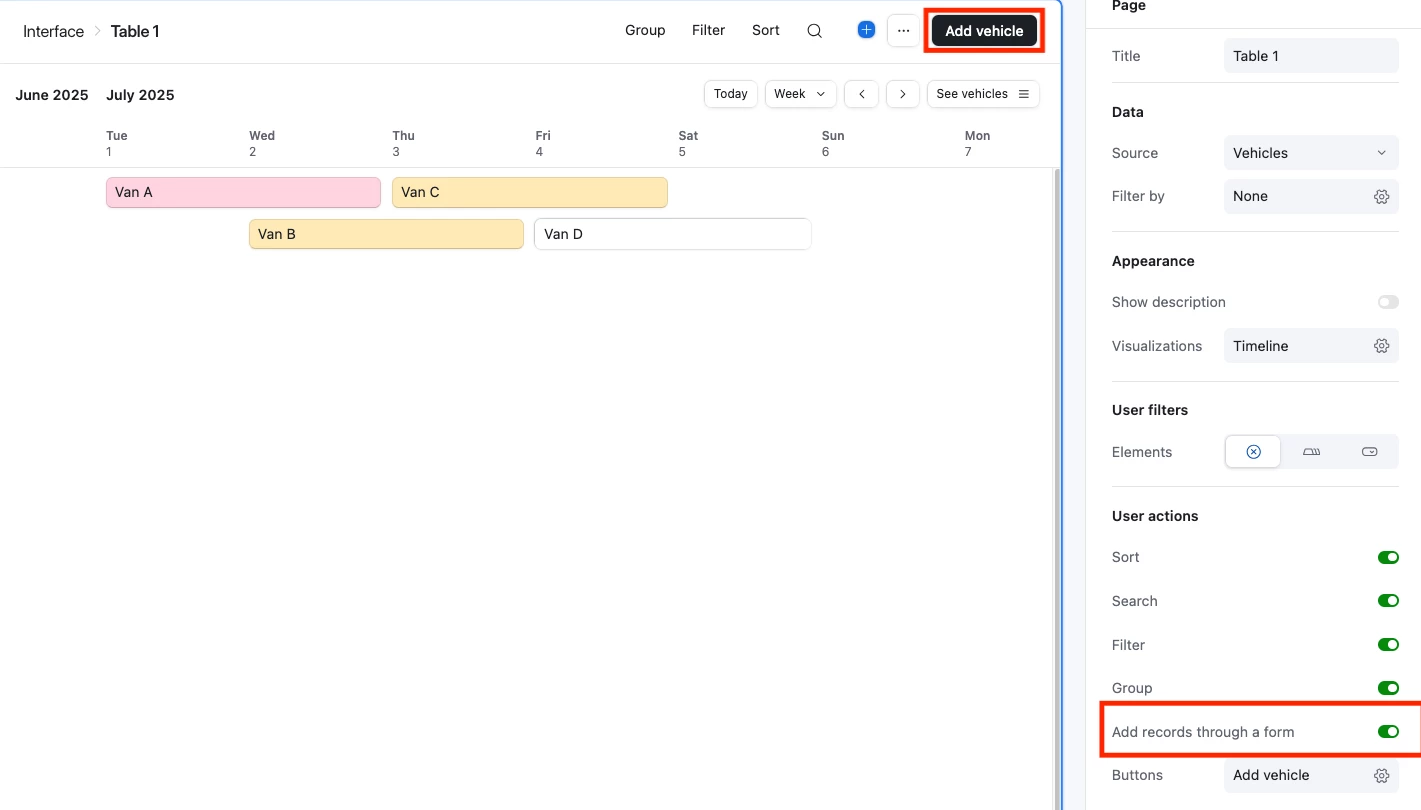Open Filter by gear settings icon
Screen dimensions: 1421x810
point(1381,197)
